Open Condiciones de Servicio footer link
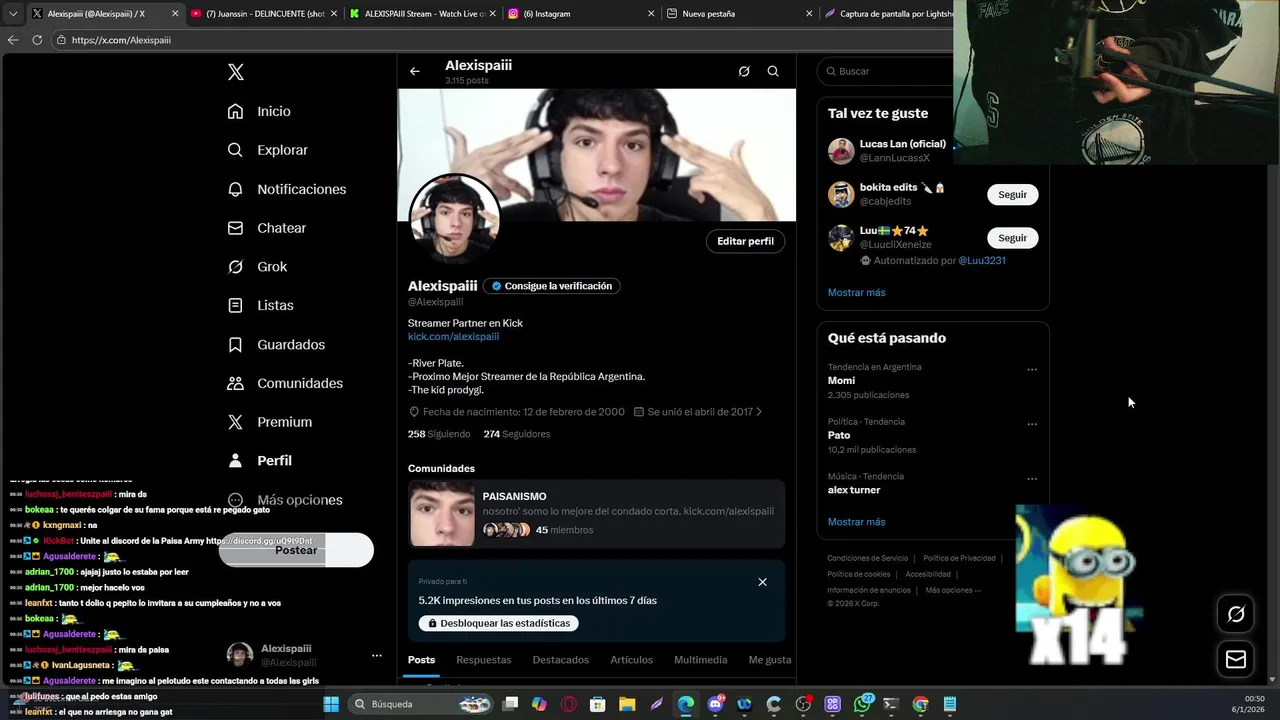 [868, 558]
